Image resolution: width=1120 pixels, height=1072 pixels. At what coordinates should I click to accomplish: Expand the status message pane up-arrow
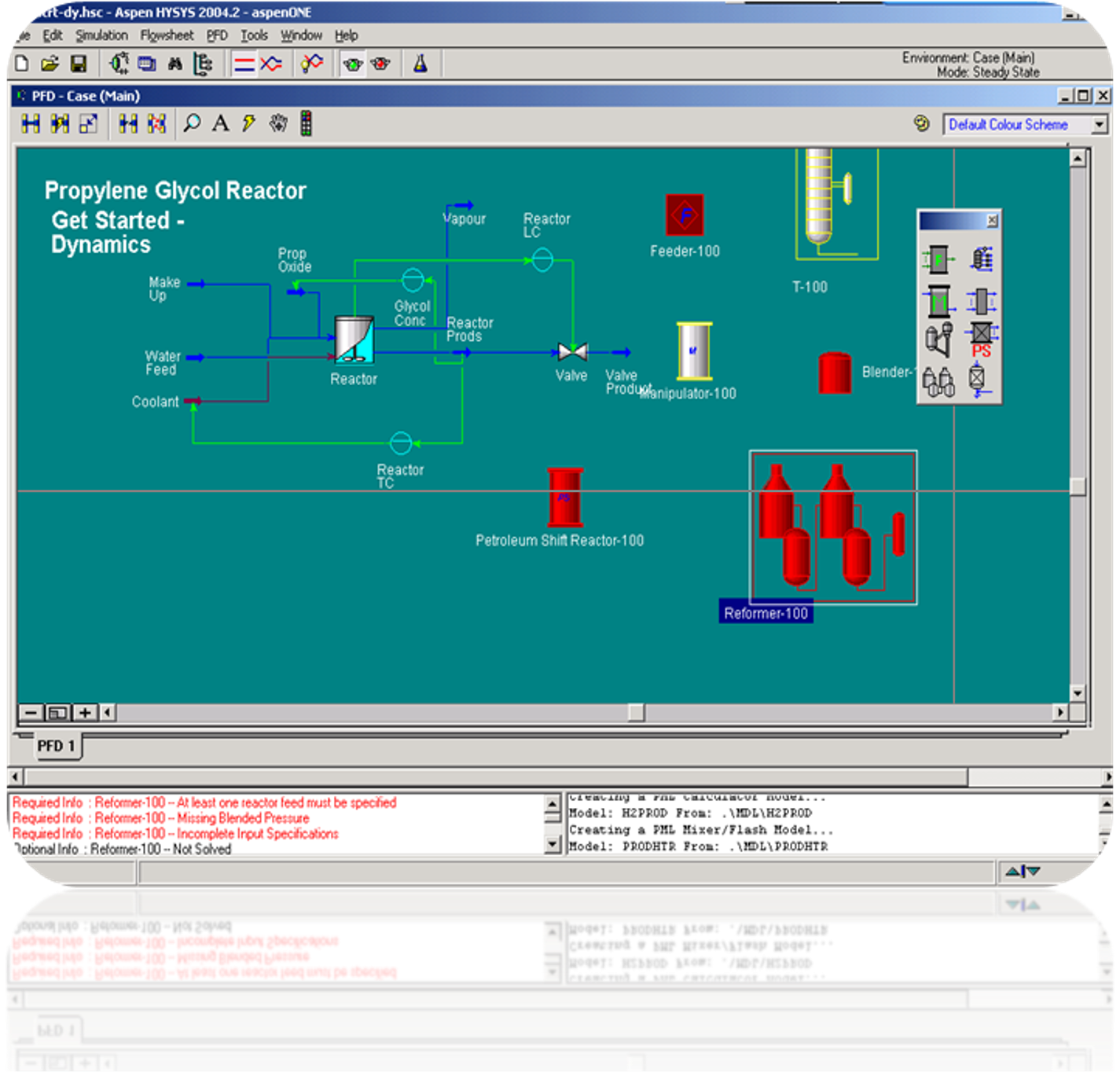(1013, 871)
